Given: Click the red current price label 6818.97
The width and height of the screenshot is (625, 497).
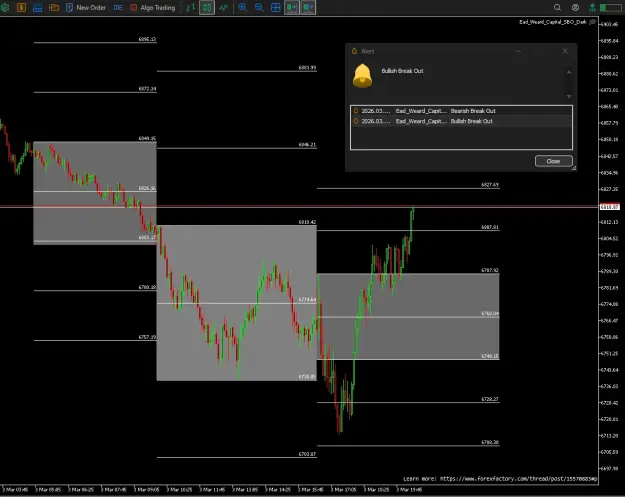Looking at the screenshot, I should pyautogui.click(x=610, y=207).
